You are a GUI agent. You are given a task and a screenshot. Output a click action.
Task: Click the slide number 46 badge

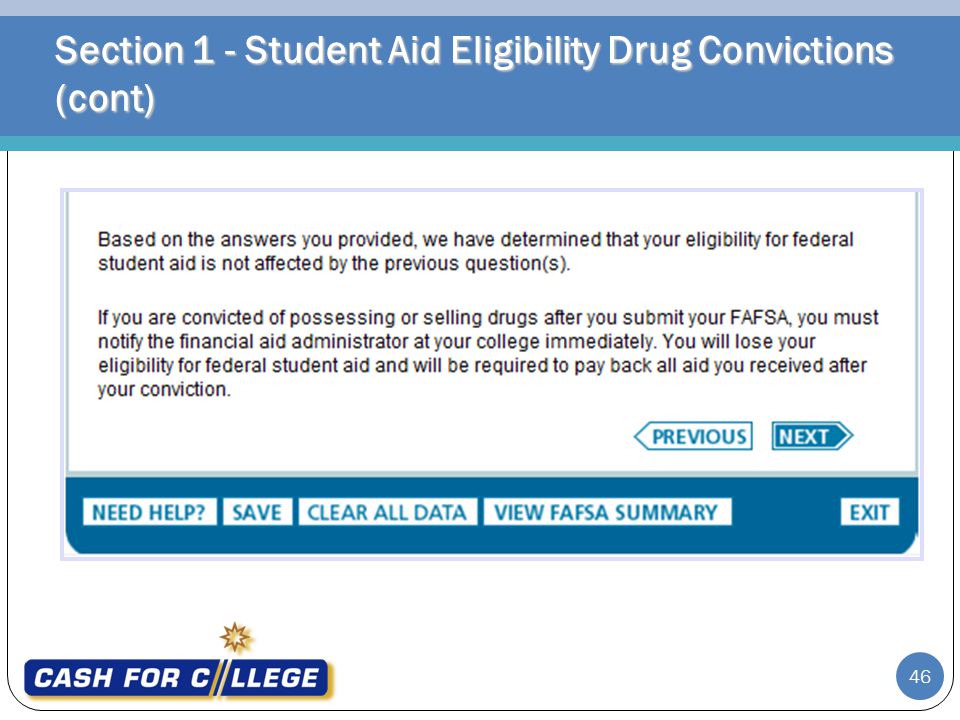click(920, 677)
